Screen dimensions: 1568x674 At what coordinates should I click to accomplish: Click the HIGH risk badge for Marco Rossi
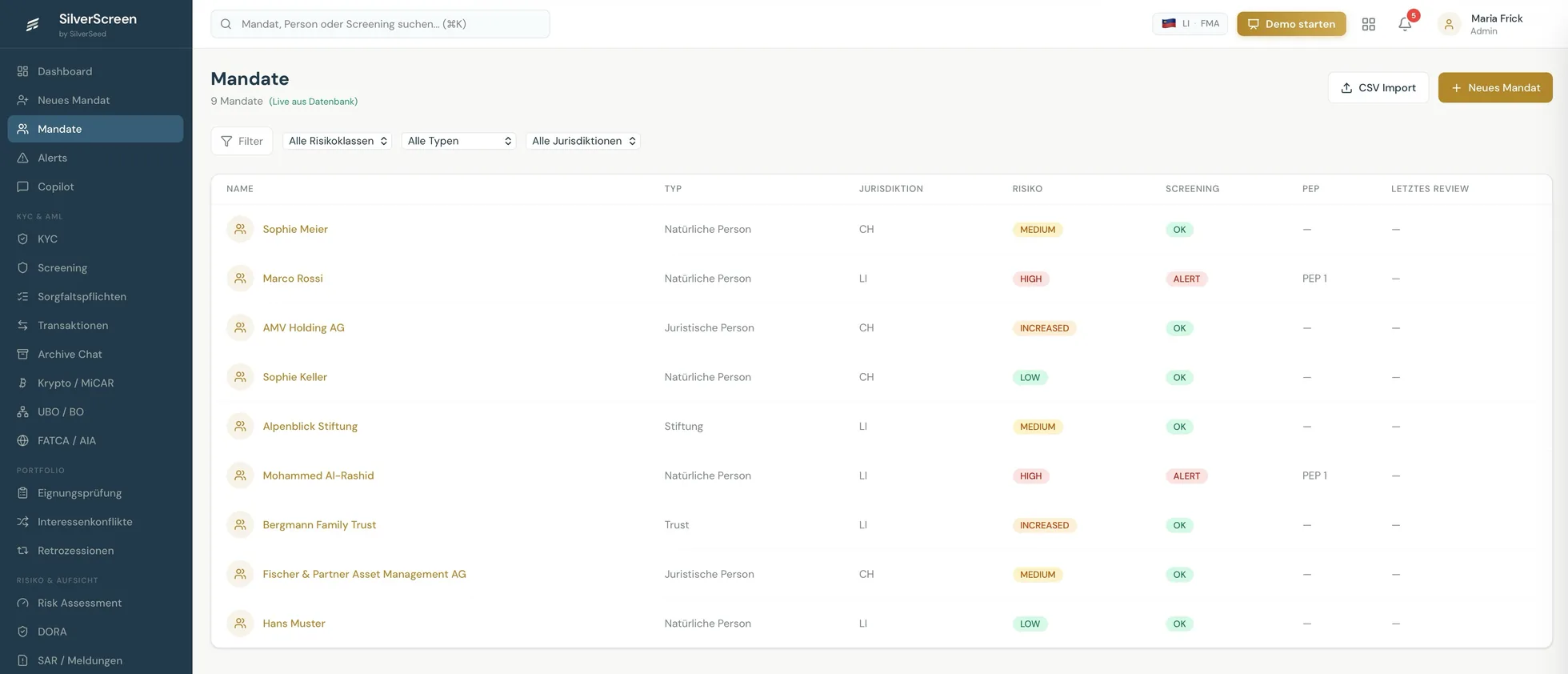click(1030, 279)
